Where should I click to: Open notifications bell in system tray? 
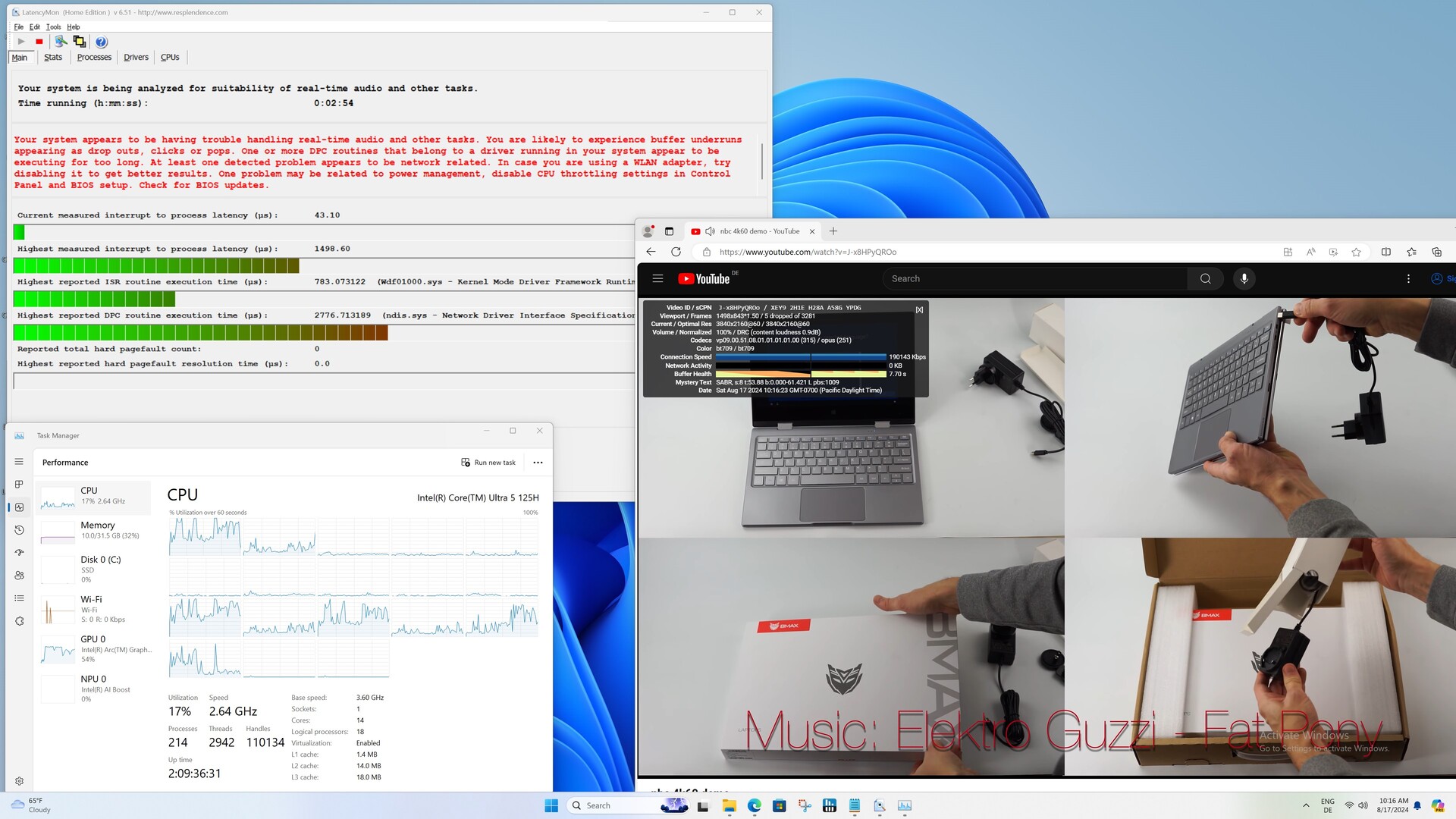tap(1417, 805)
